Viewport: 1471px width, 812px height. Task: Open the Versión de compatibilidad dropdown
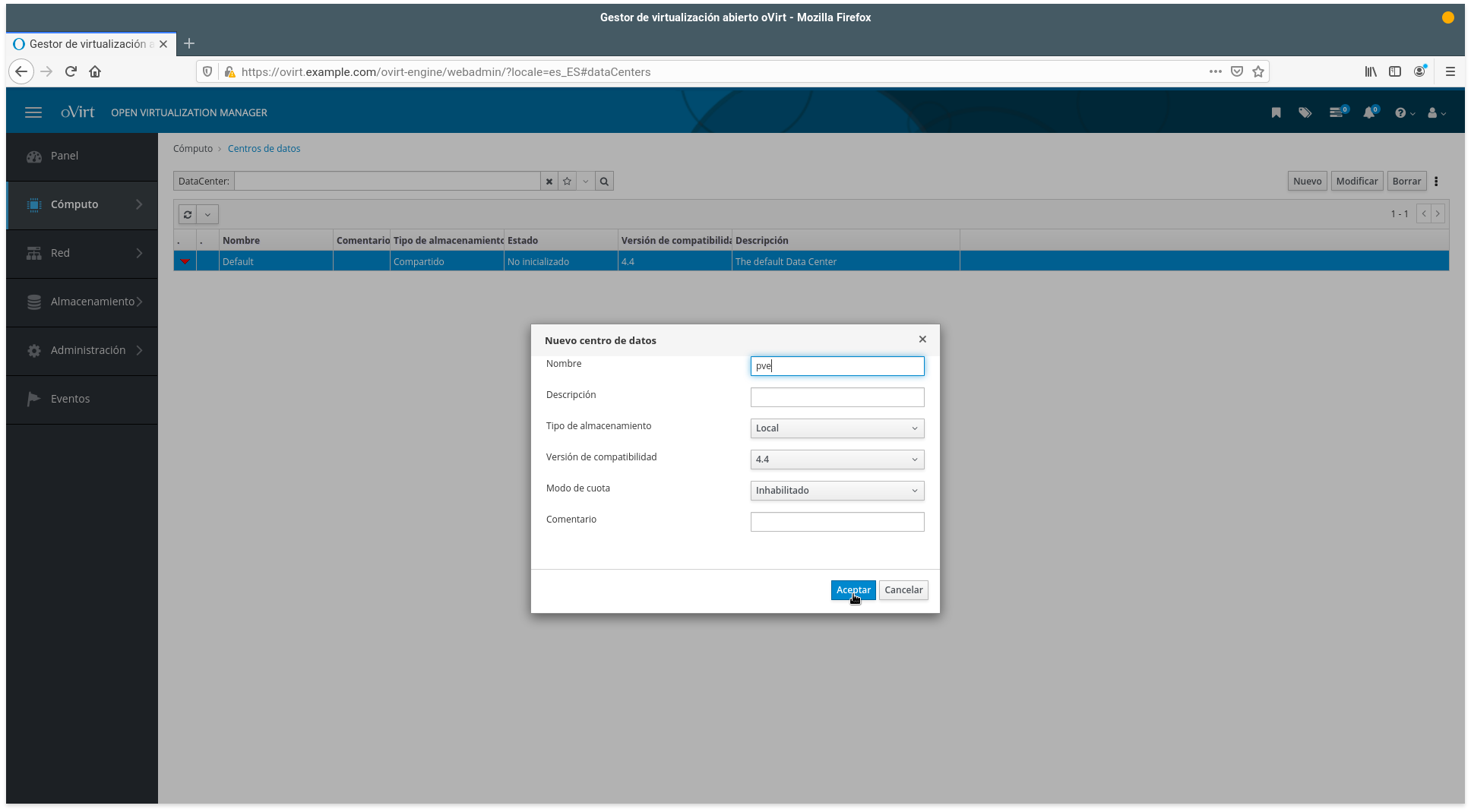pyautogui.click(x=837, y=460)
